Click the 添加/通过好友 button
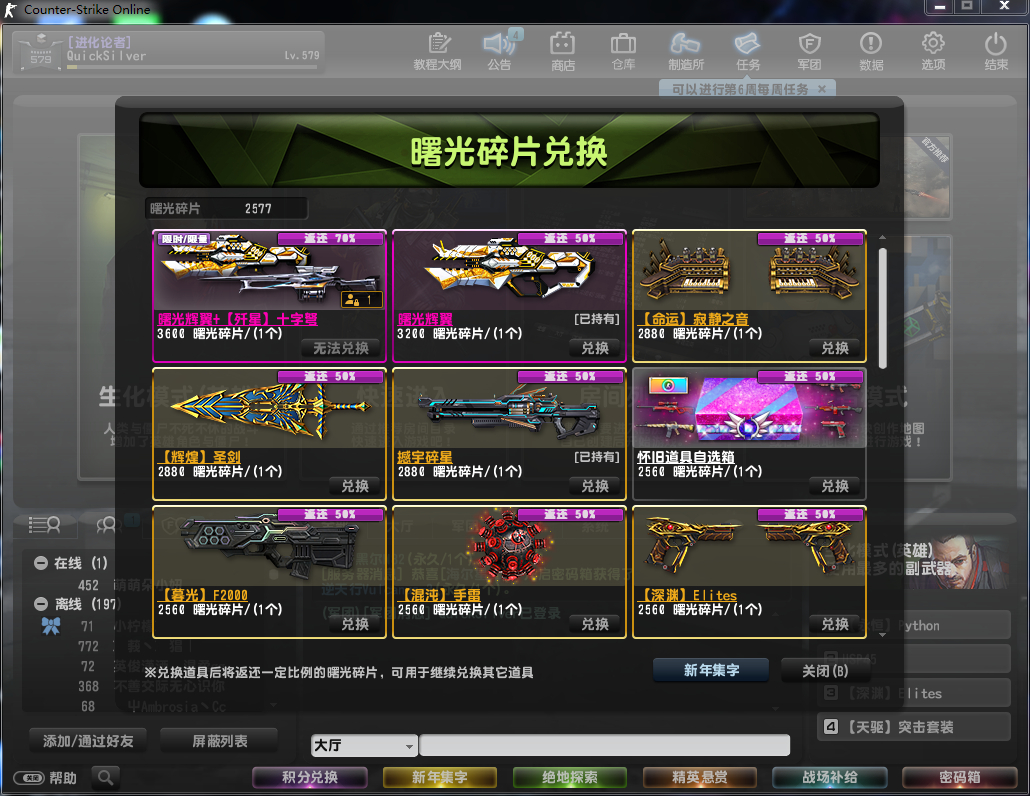Screen dimensions: 1030x796 [88, 741]
